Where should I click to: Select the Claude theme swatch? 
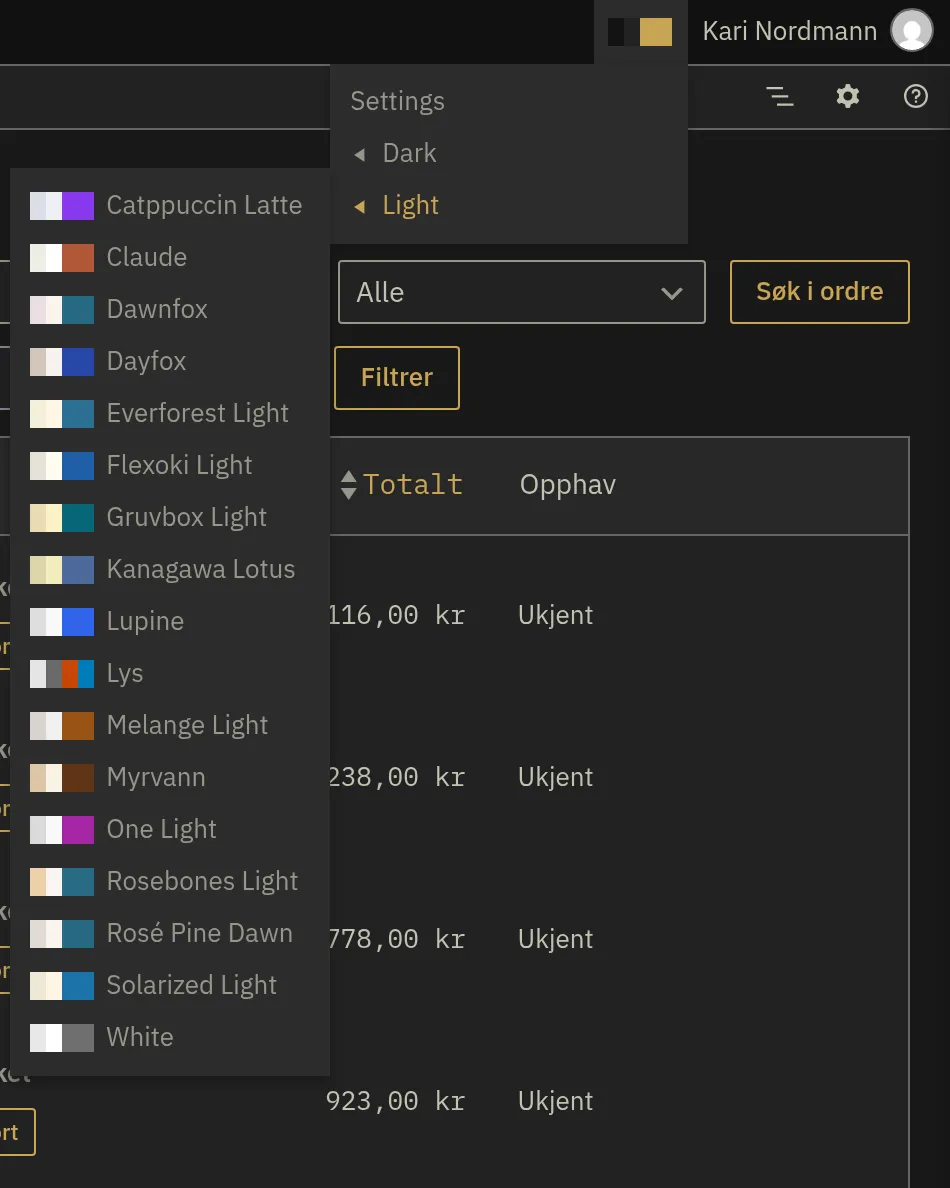pos(62,258)
